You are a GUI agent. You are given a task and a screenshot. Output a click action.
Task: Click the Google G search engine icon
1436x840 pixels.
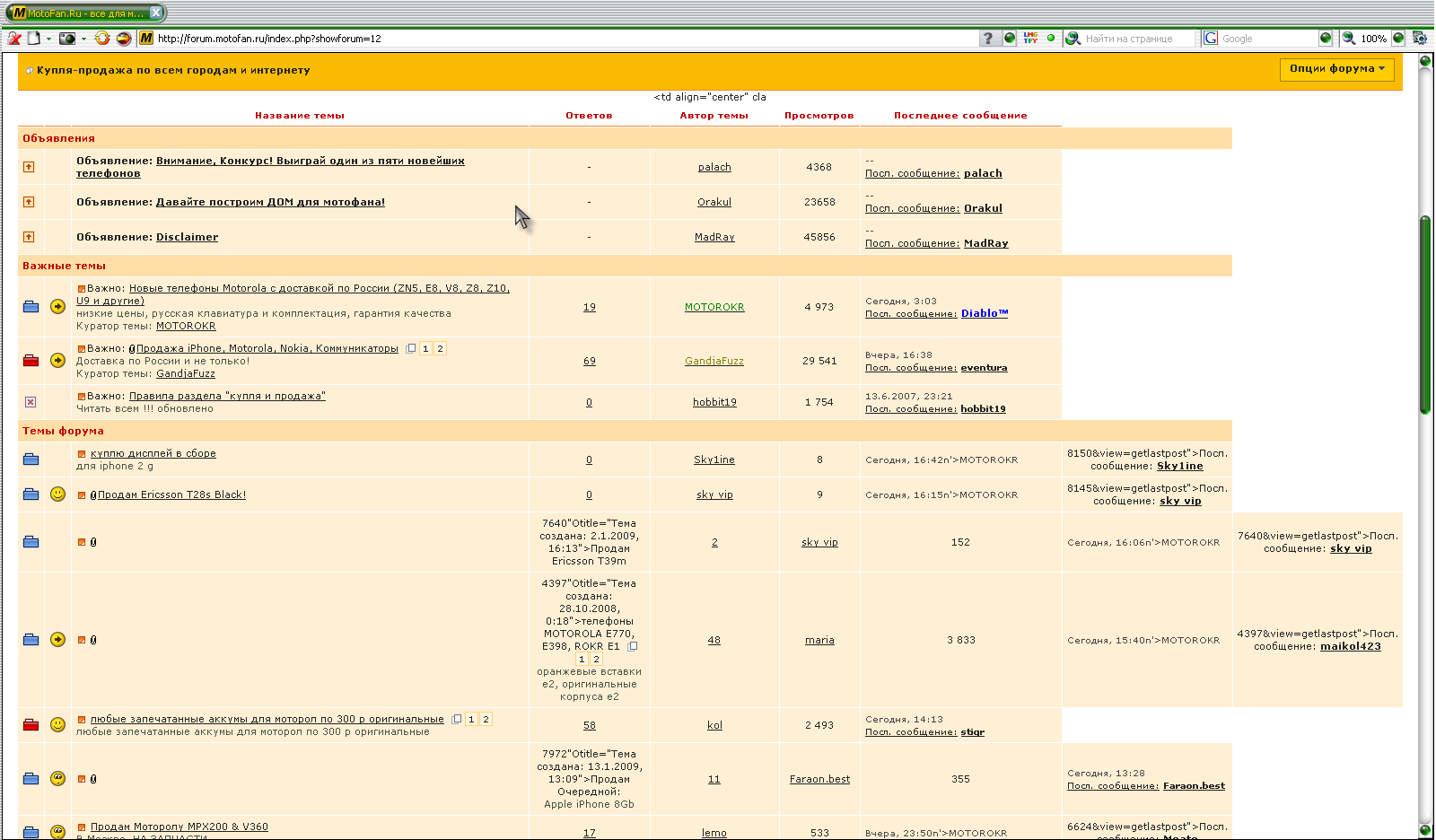click(x=1211, y=39)
